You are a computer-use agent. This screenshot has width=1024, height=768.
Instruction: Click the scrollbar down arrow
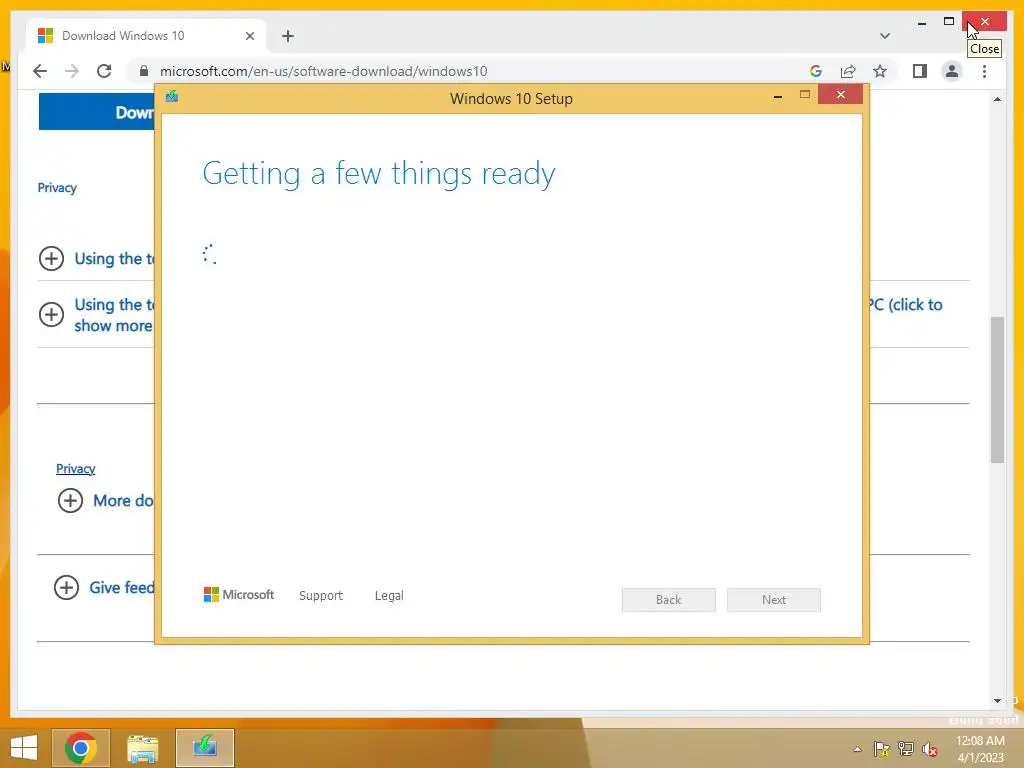click(997, 701)
